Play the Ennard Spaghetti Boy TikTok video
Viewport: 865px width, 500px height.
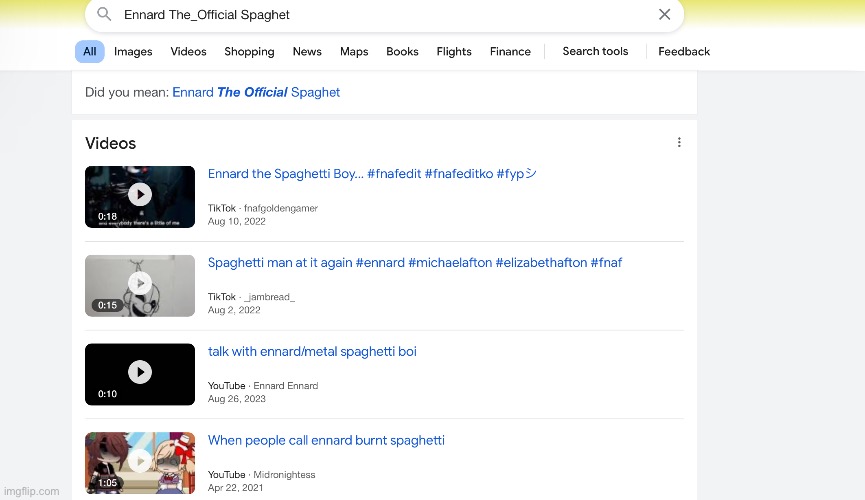pos(140,195)
